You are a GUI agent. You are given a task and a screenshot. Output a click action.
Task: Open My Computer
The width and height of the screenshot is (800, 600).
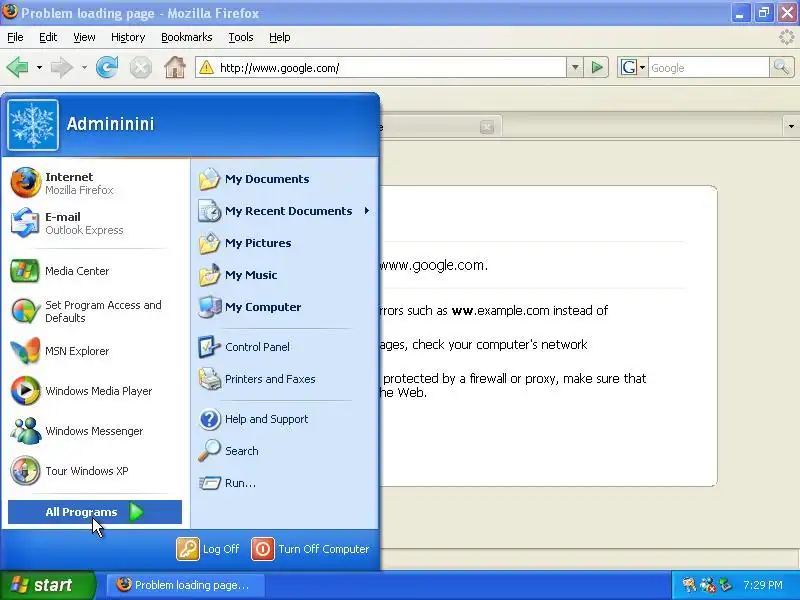click(x=284, y=307)
